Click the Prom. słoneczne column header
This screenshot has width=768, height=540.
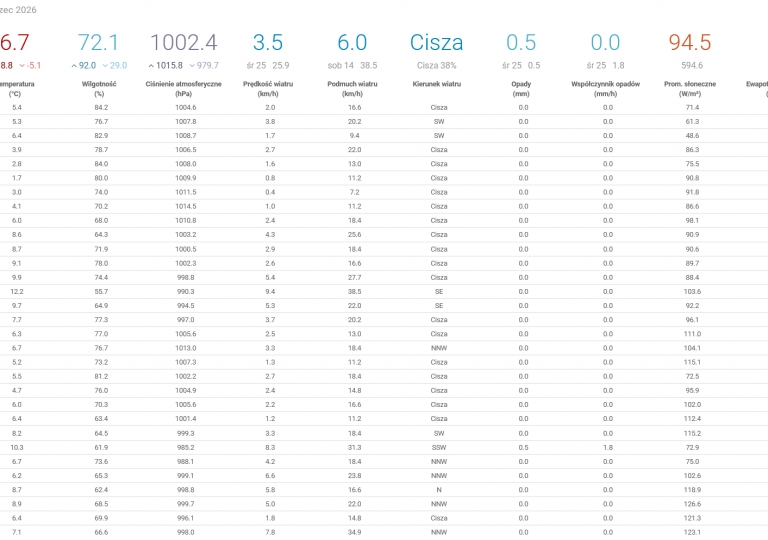click(690, 89)
